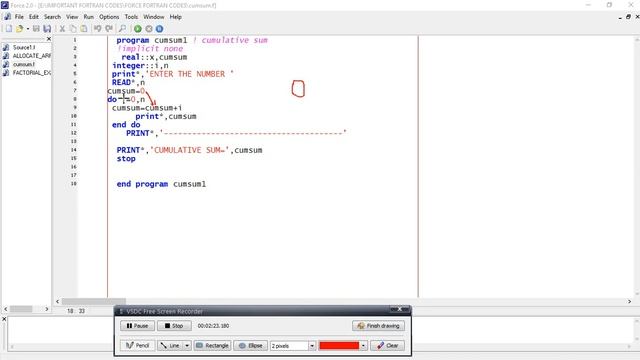Click the Cut scissors icon
This screenshot has height=360, width=640.
pos(62,29)
